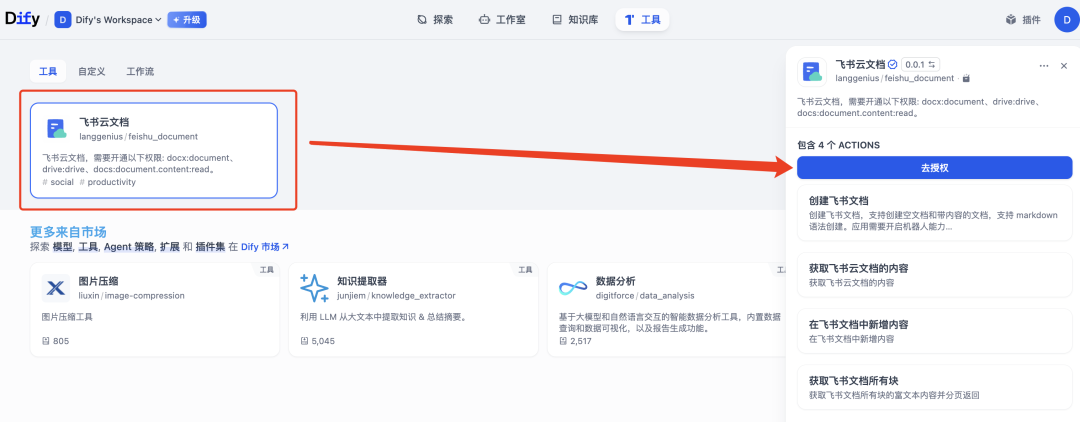Close the 飞书云文档 detail panel
1080x422 pixels.
[x=1063, y=65]
